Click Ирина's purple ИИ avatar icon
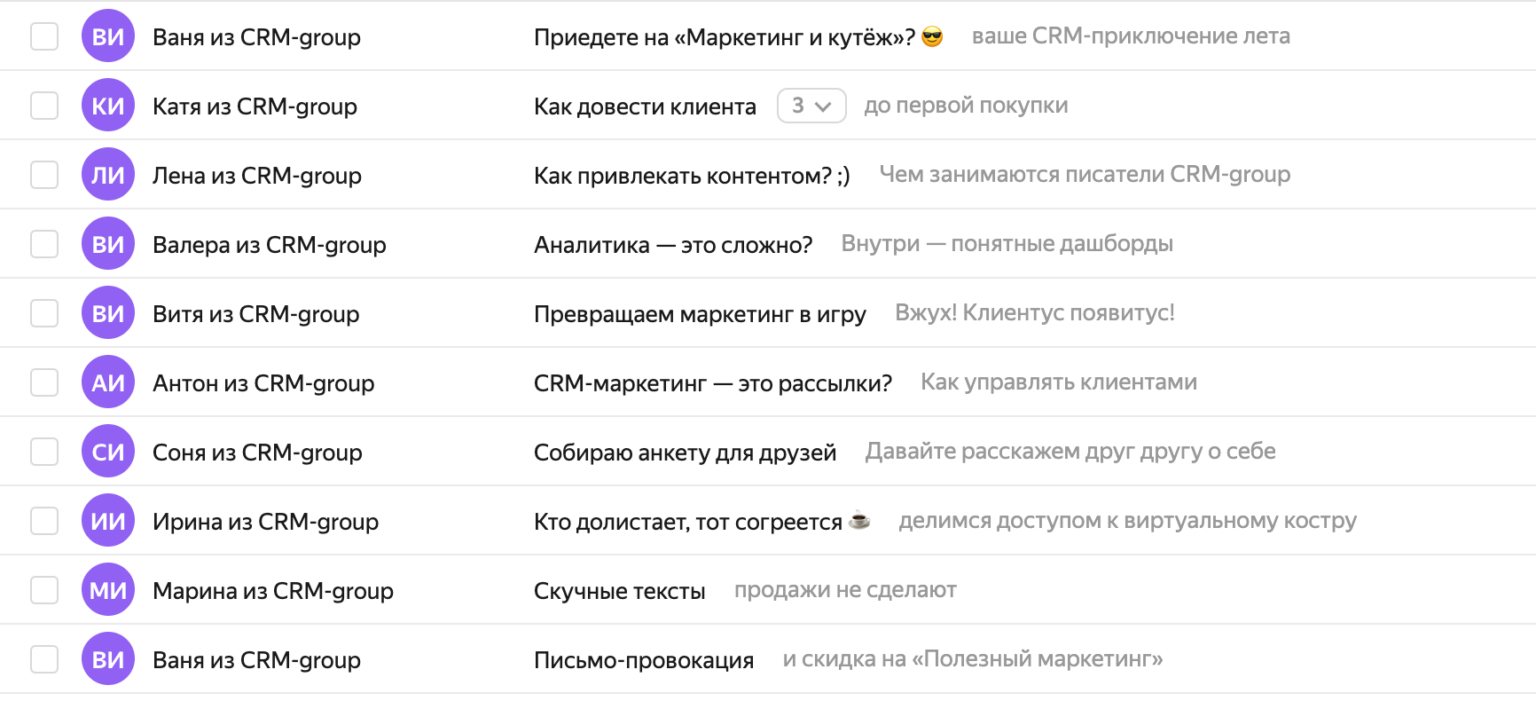 (108, 521)
